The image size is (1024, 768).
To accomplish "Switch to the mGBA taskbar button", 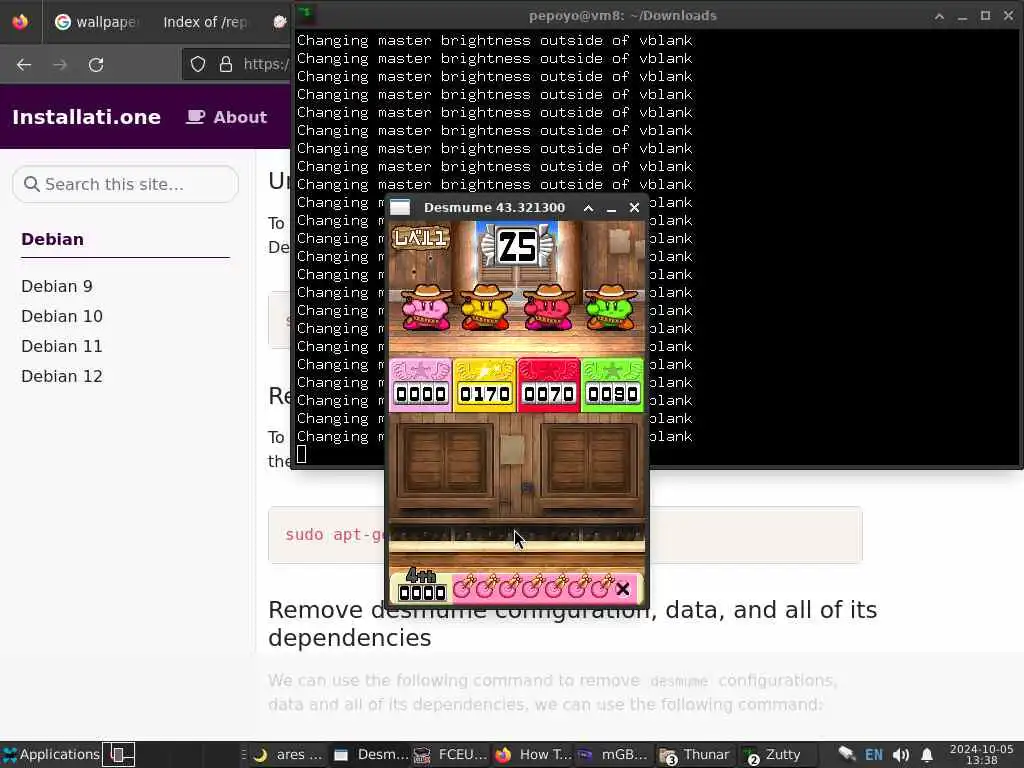I will (x=612, y=754).
